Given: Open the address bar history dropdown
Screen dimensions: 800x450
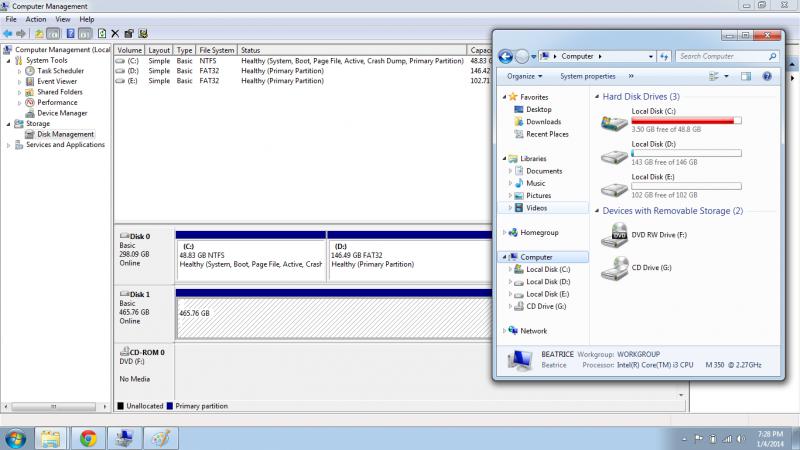Looking at the screenshot, I should [651, 57].
